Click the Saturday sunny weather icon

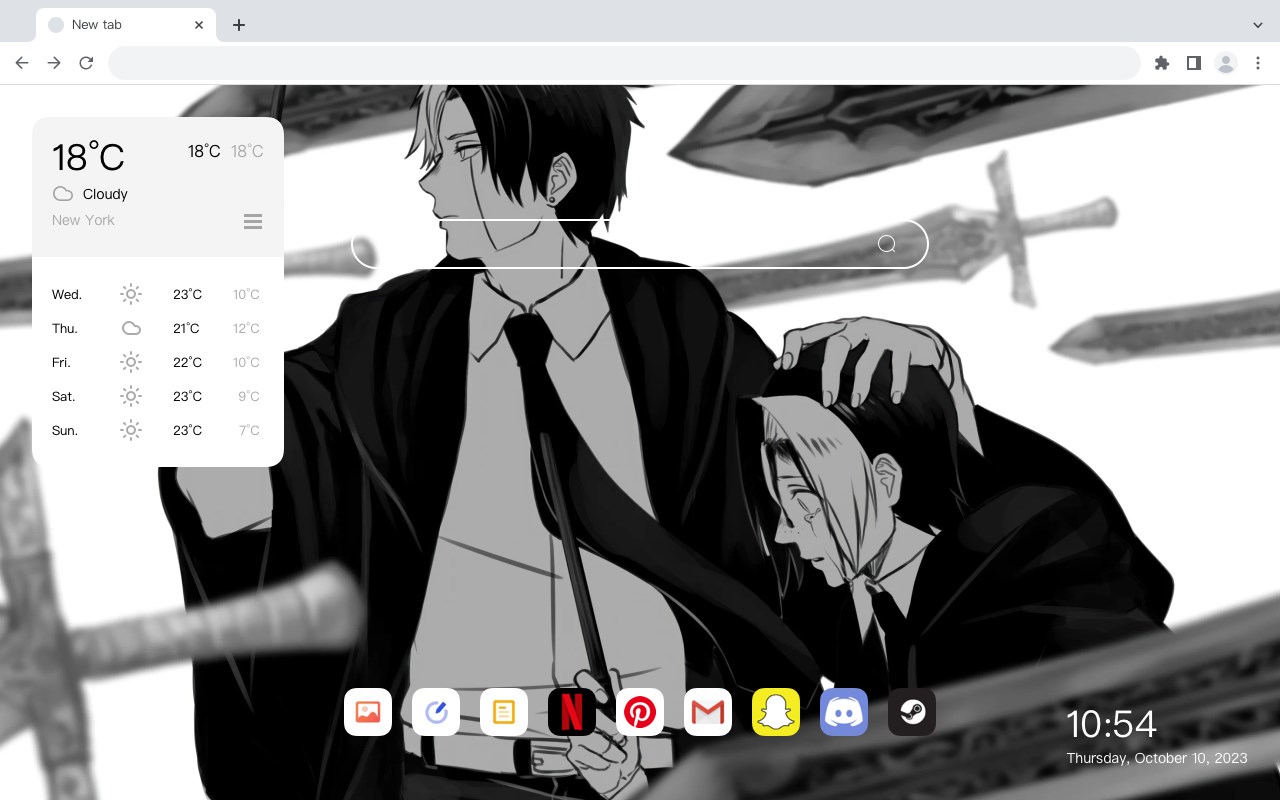(x=131, y=396)
